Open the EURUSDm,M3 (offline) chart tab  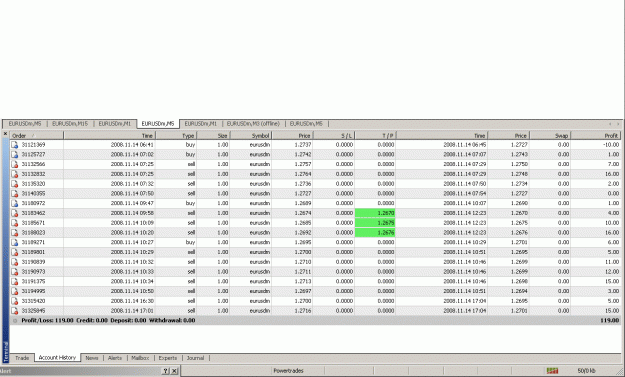(x=253, y=124)
